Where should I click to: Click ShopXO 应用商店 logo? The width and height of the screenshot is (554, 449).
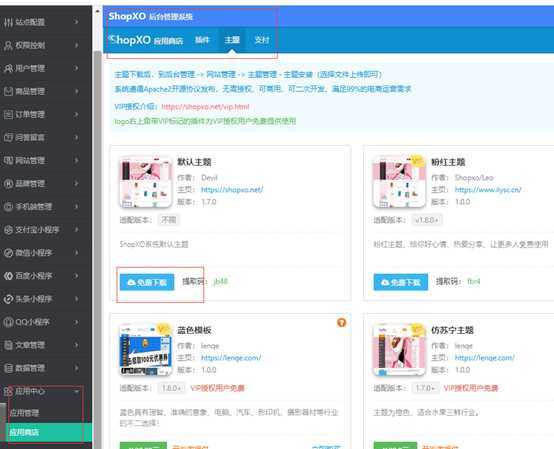click(x=146, y=40)
